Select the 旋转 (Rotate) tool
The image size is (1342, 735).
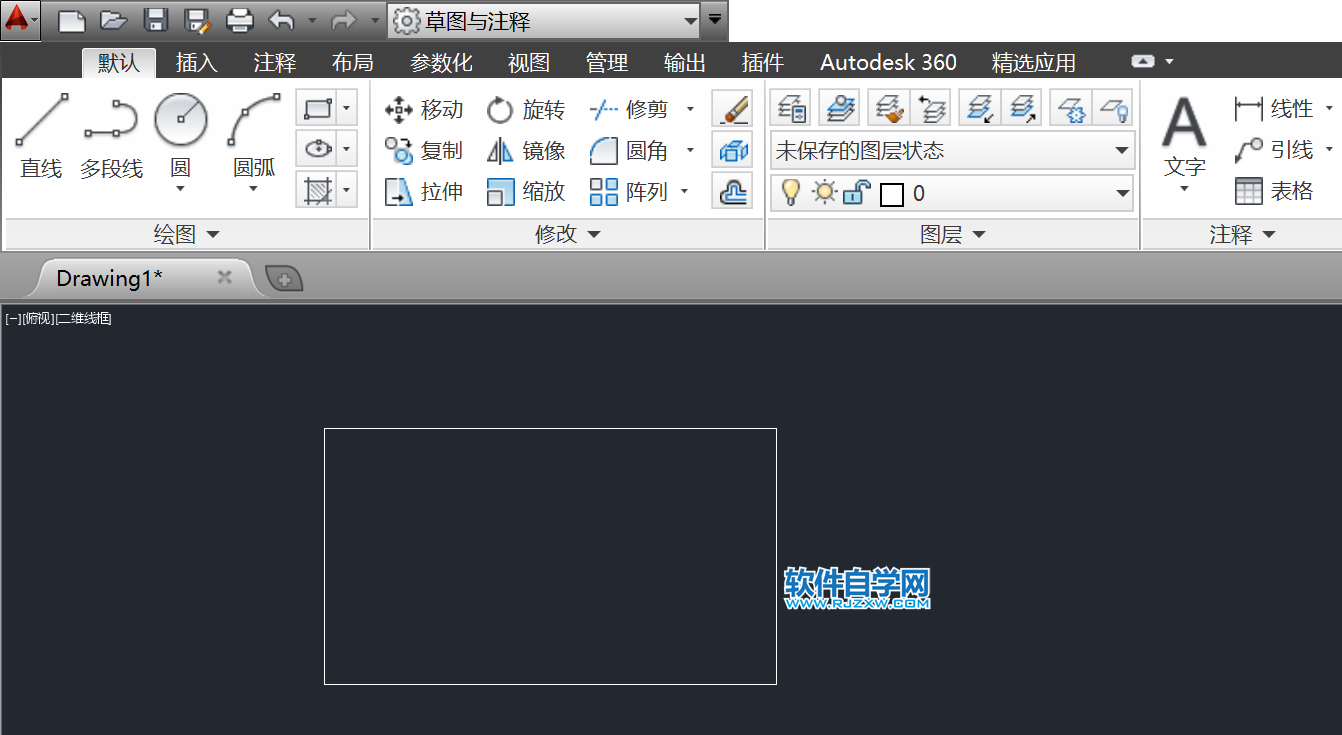tap(526, 109)
